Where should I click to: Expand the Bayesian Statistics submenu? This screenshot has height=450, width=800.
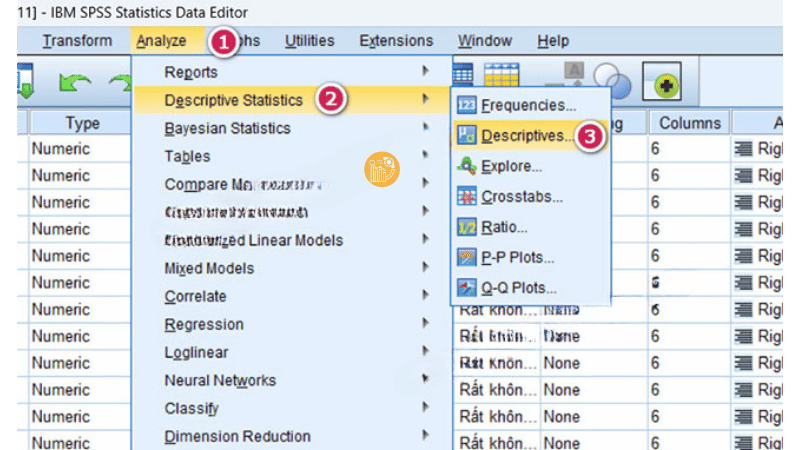click(x=292, y=128)
